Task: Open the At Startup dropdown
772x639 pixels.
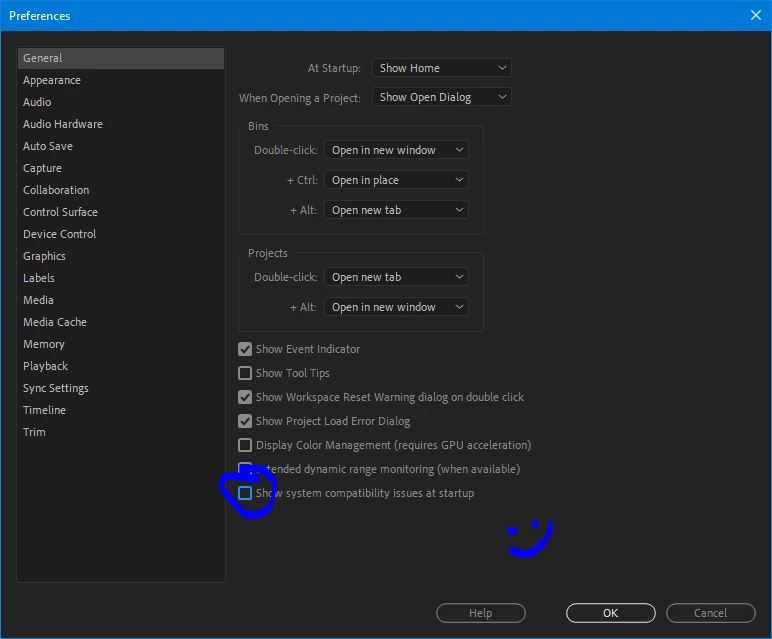Action: click(x=442, y=68)
